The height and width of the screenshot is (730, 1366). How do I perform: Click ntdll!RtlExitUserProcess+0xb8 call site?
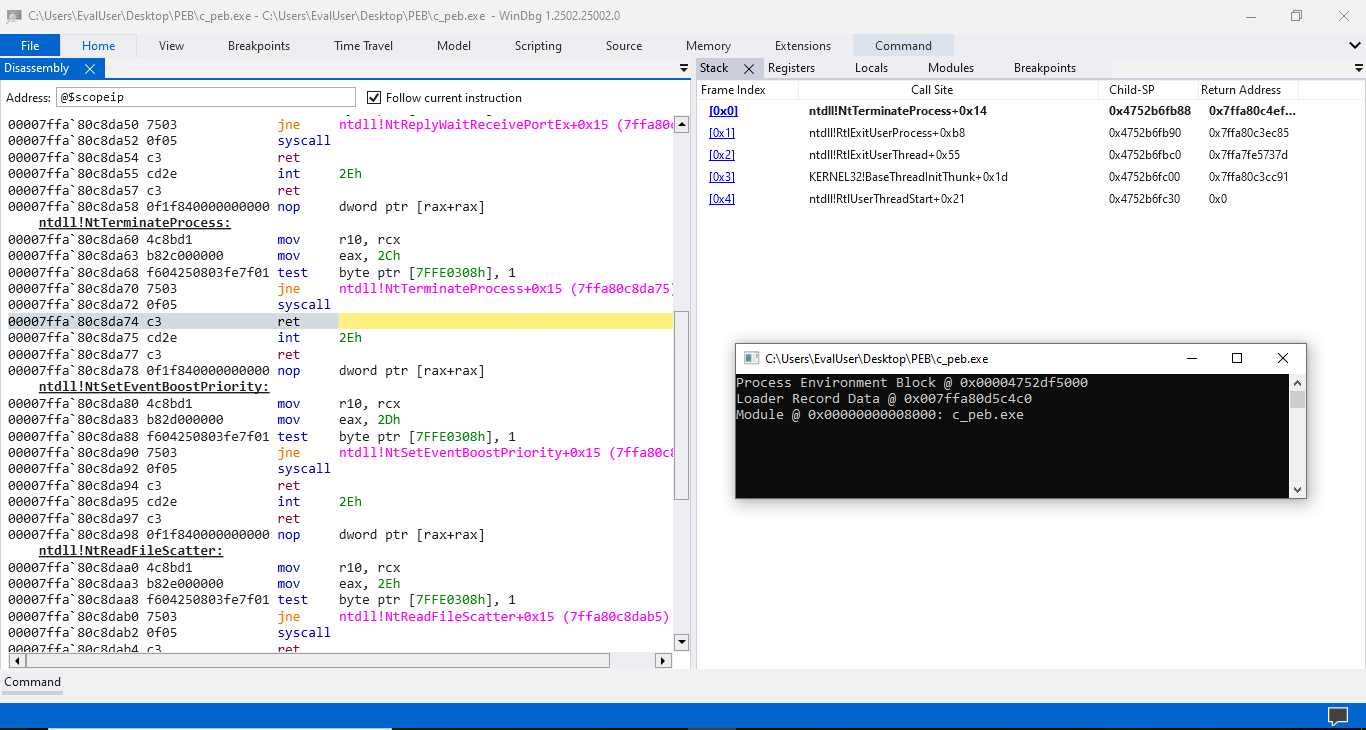tap(887, 133)
